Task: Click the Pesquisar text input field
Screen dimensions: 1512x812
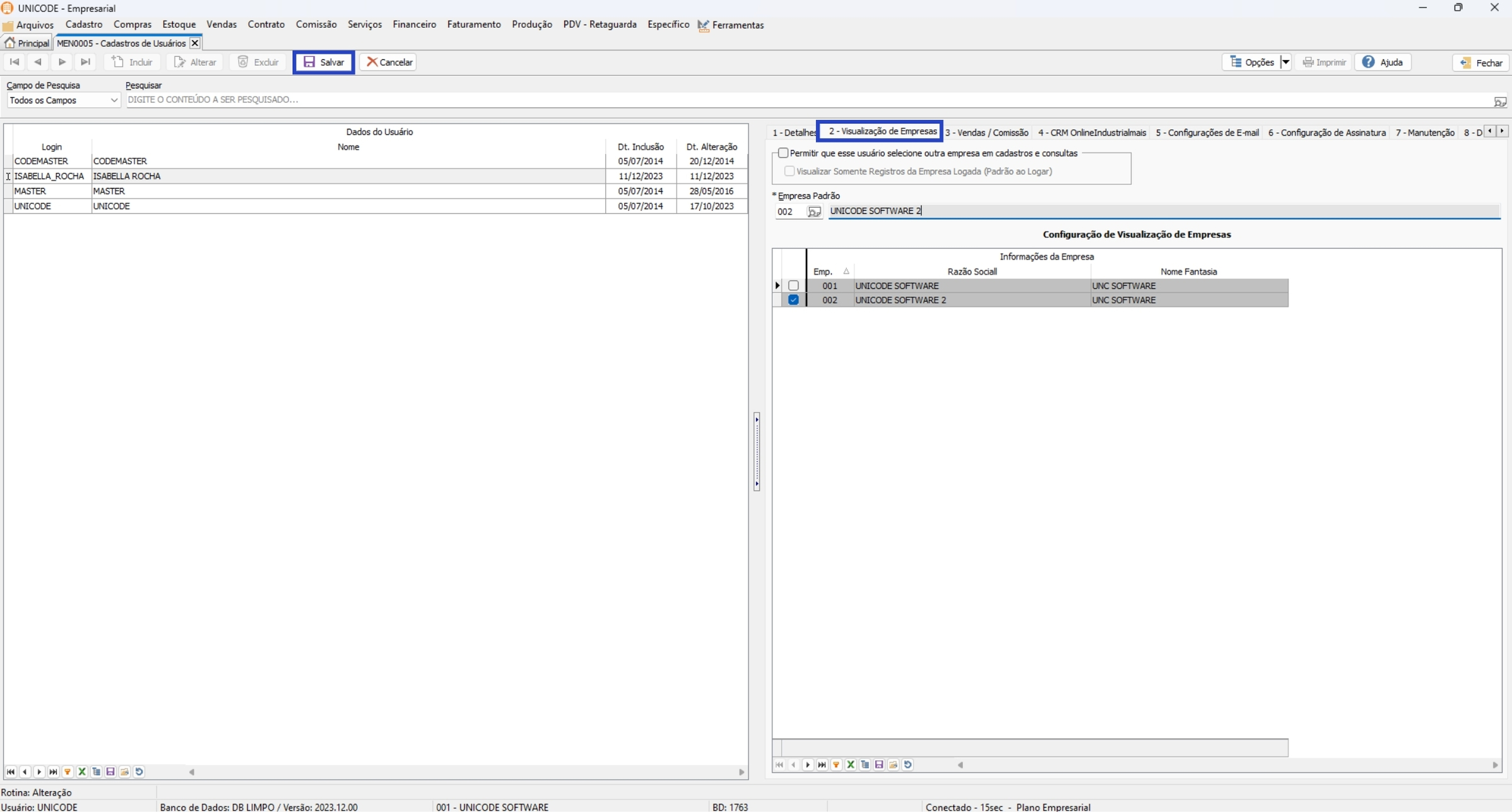Action: (x=757, y=100)
